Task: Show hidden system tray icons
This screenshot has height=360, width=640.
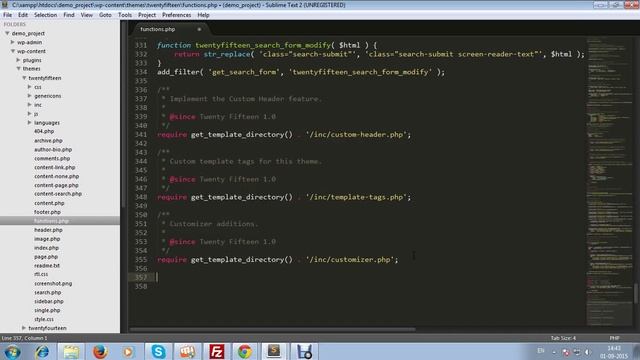Action: click(554, 352)
